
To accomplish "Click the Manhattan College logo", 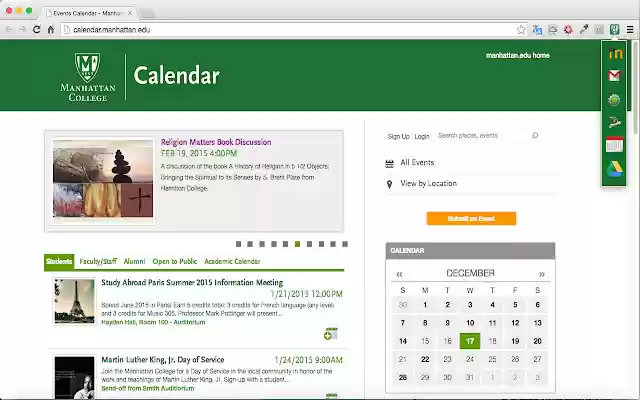I will pos(88,77).
